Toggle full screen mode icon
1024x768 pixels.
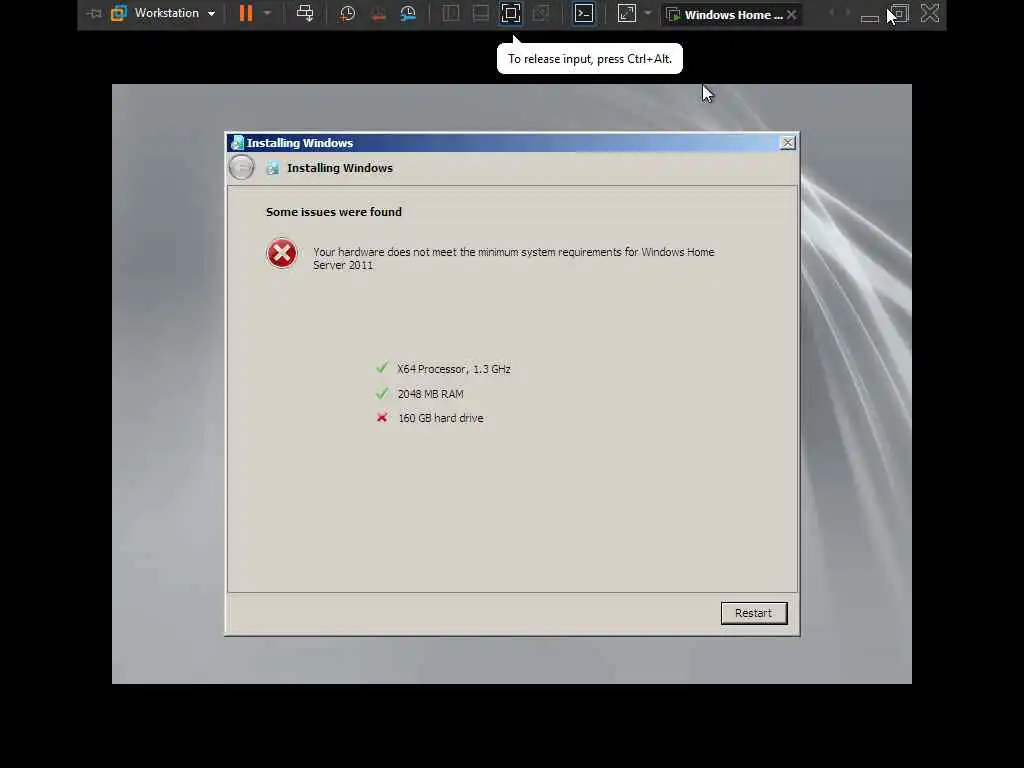(511, 13)
